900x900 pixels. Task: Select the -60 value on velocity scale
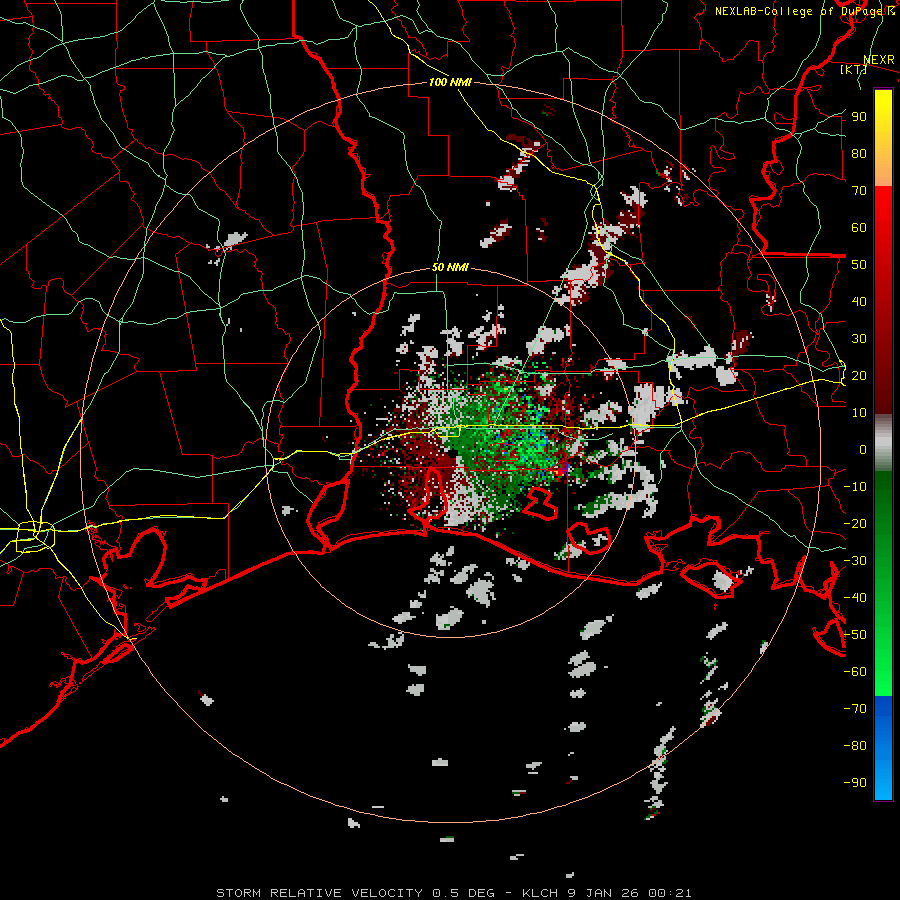(855, 672)
